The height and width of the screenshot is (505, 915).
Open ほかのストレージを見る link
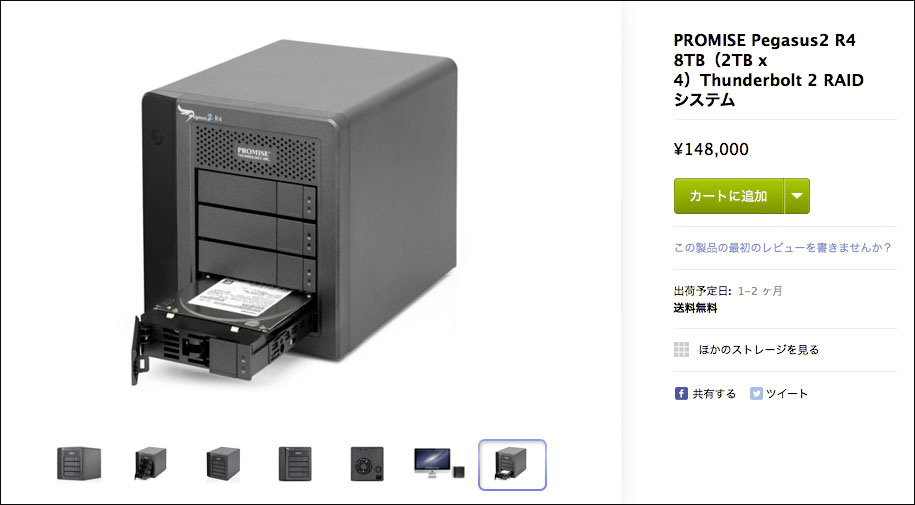759,350
